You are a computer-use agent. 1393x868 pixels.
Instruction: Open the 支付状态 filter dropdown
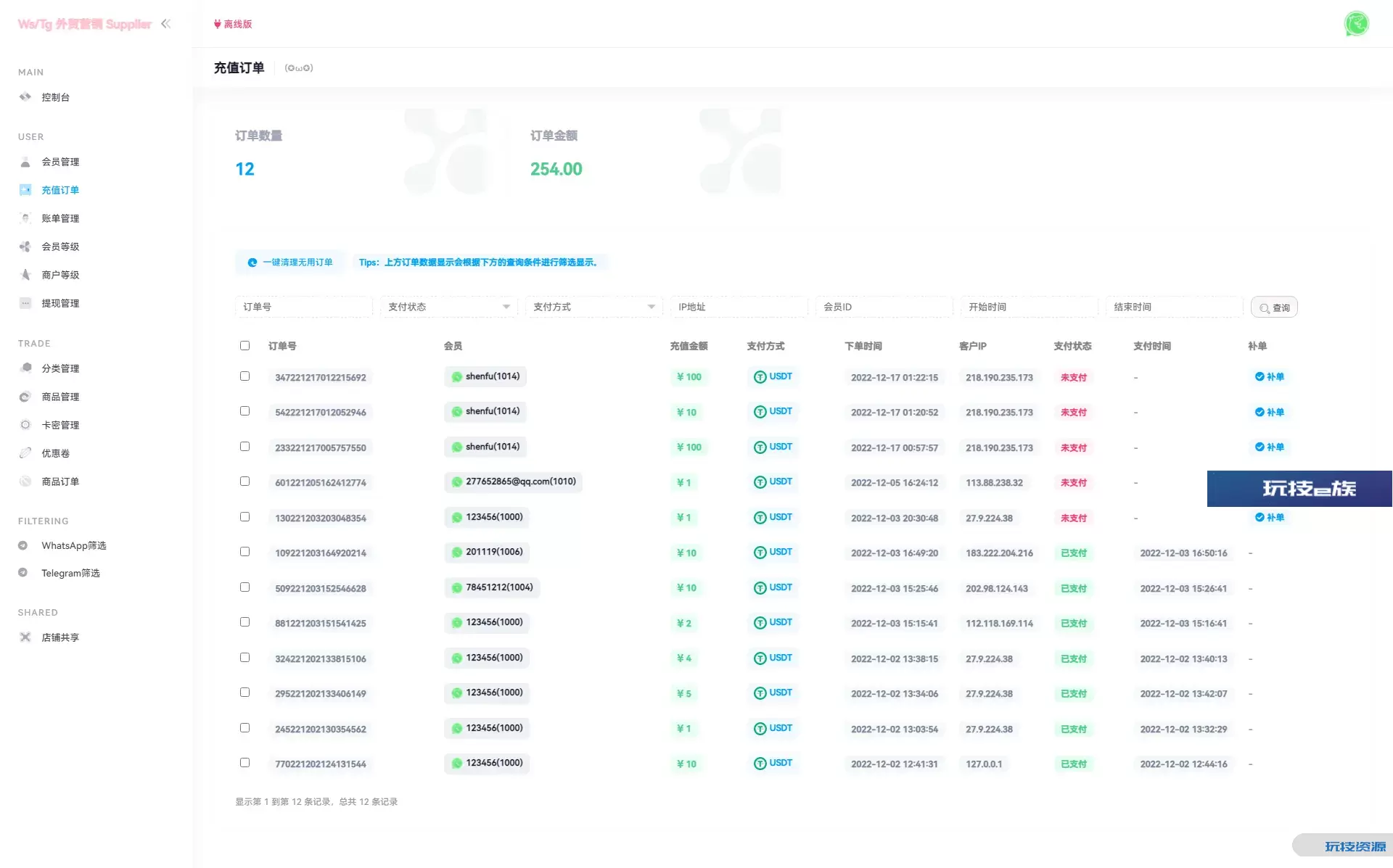[448, 307]
